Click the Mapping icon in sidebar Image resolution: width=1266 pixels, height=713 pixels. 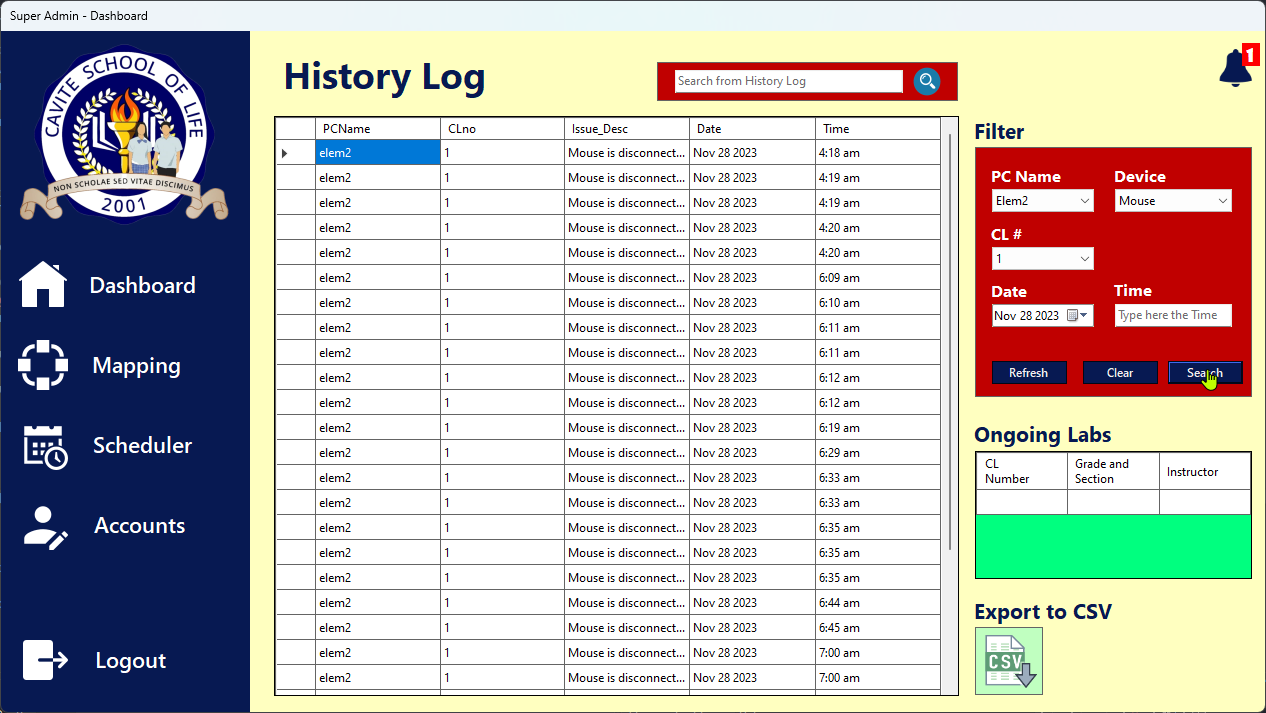[43, 365]
